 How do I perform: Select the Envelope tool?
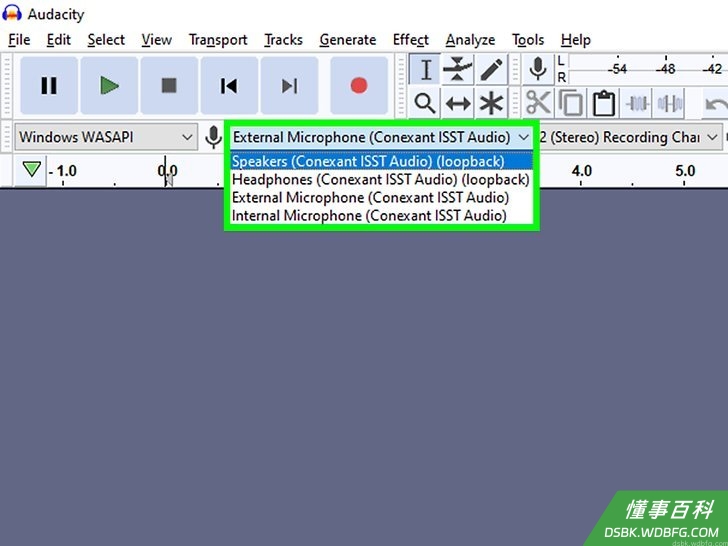[x=458, y=70]
